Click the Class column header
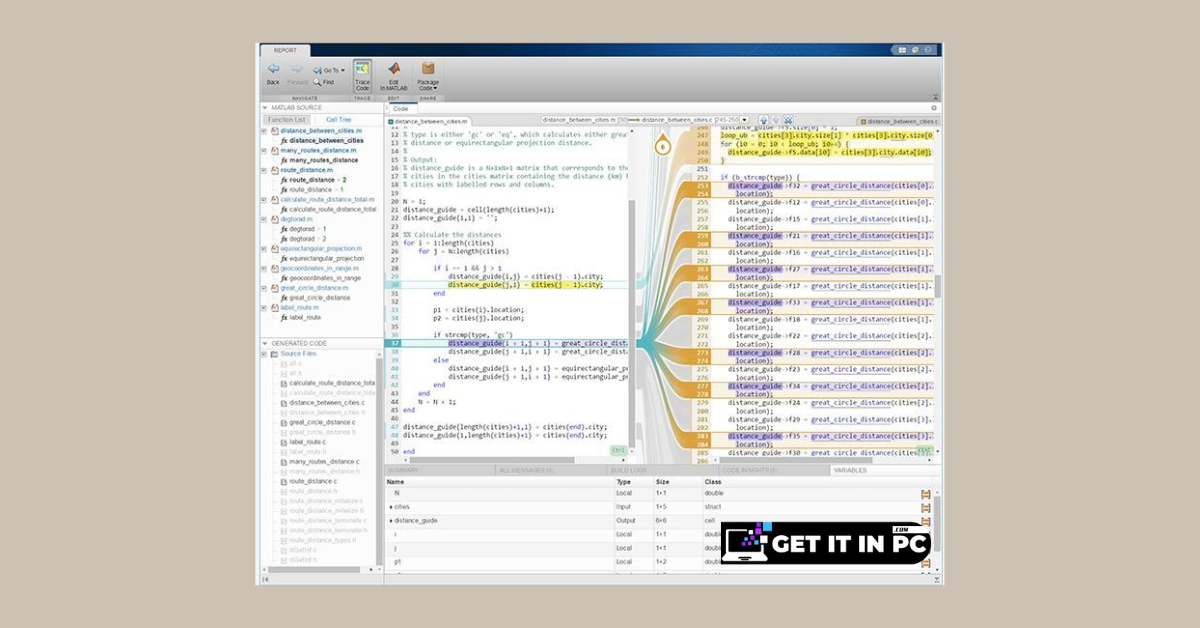Screen dimensions: 1200x628 tap(713, 482)
